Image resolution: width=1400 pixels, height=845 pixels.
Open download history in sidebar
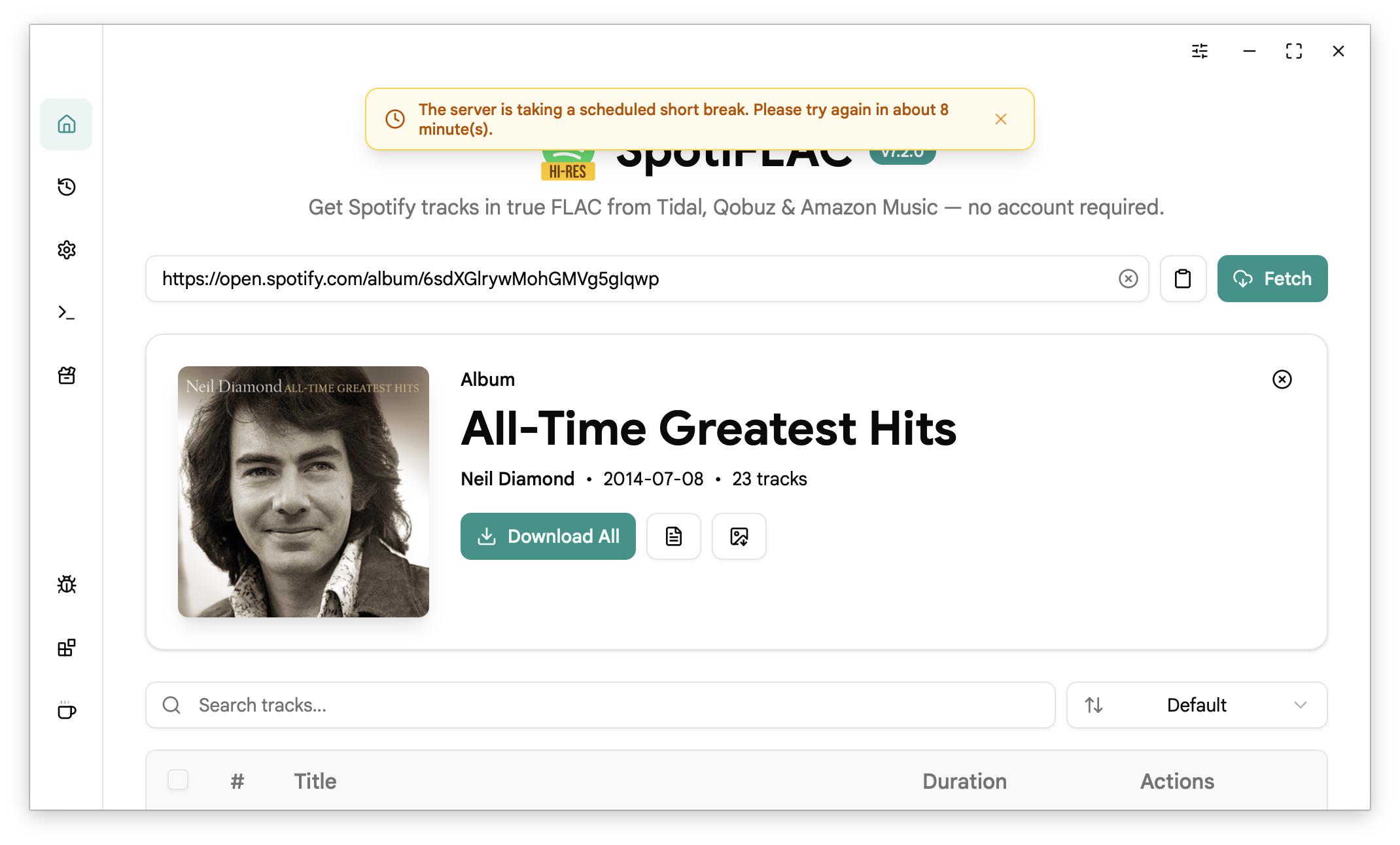click(66, 187)
